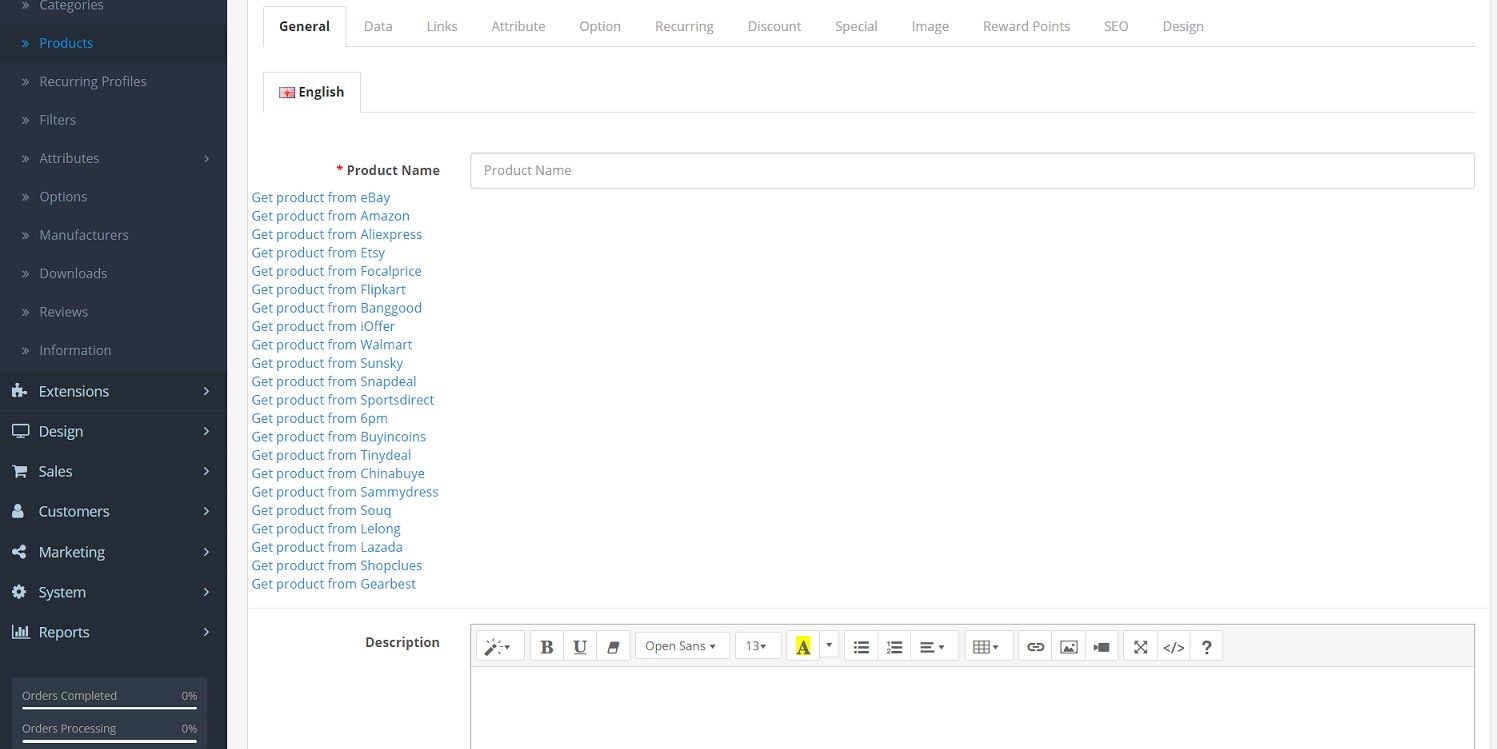Click Get product from Flipkart link
The height and width of the screenshot is (749, 1497).
[x=328, y=289]
